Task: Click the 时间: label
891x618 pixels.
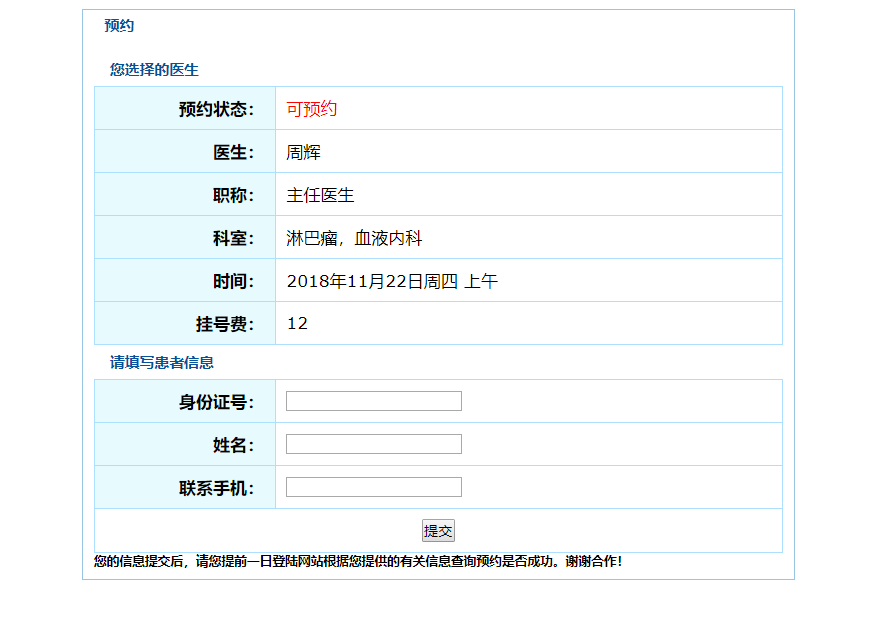Action: pyautogui.click(x=234, y=281)
